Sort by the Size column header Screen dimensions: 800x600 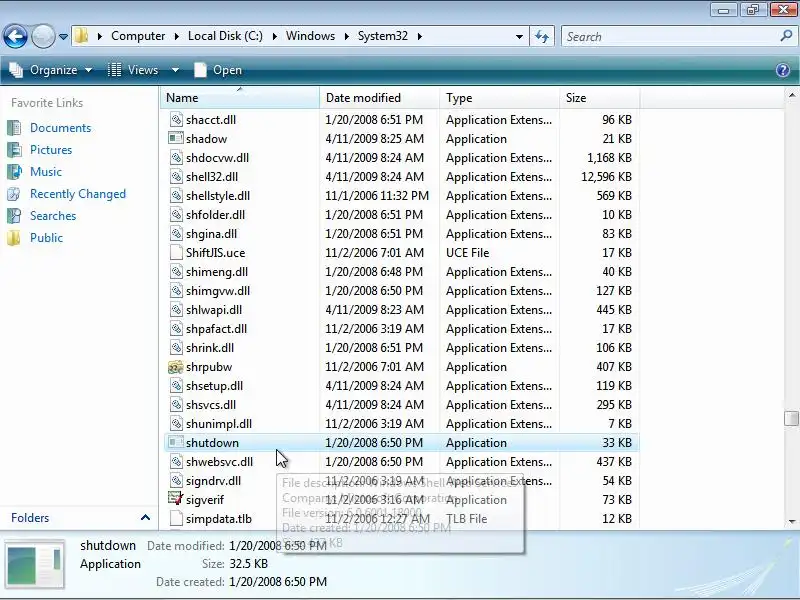coord(599,97)
